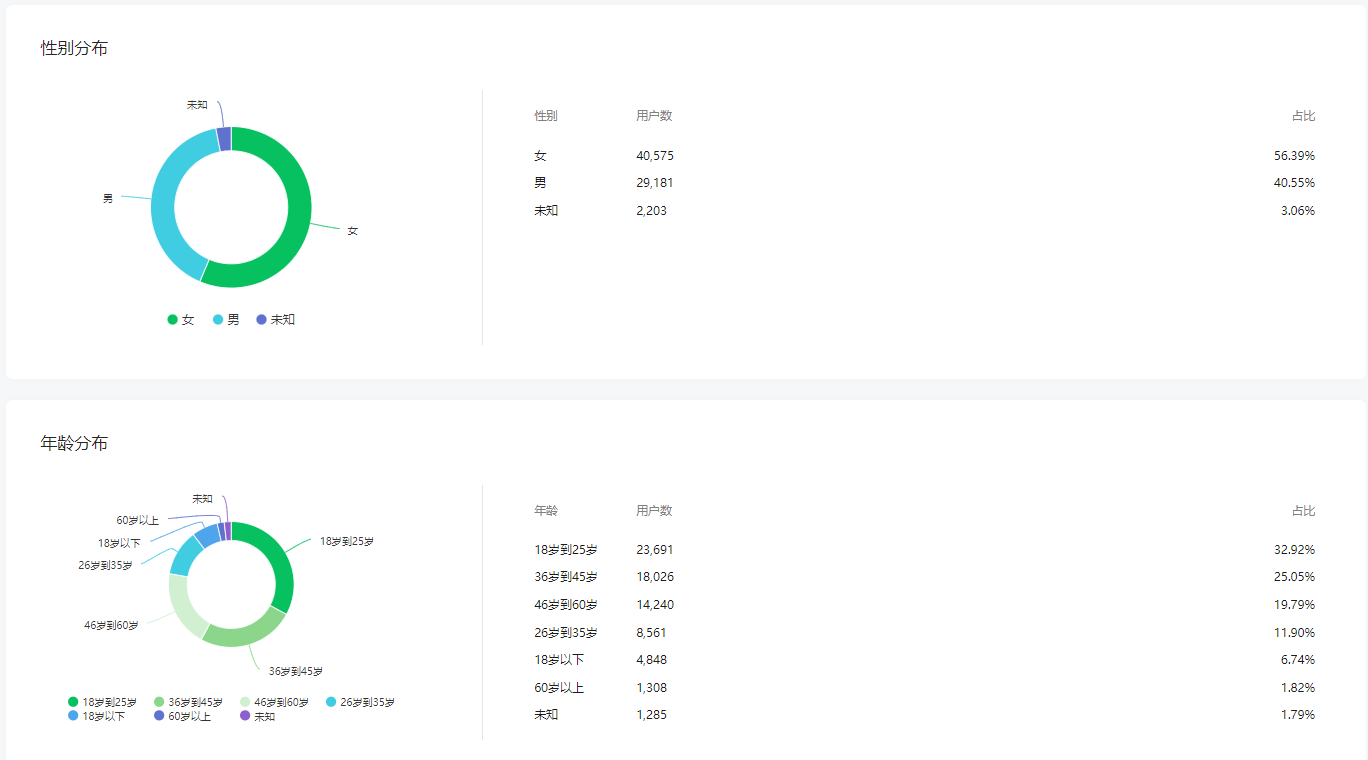This screenshot has height=760, width=1368.
Task: Click the 46岁到60岁 callout label beside age donut
Action: [x=111, y=625]
